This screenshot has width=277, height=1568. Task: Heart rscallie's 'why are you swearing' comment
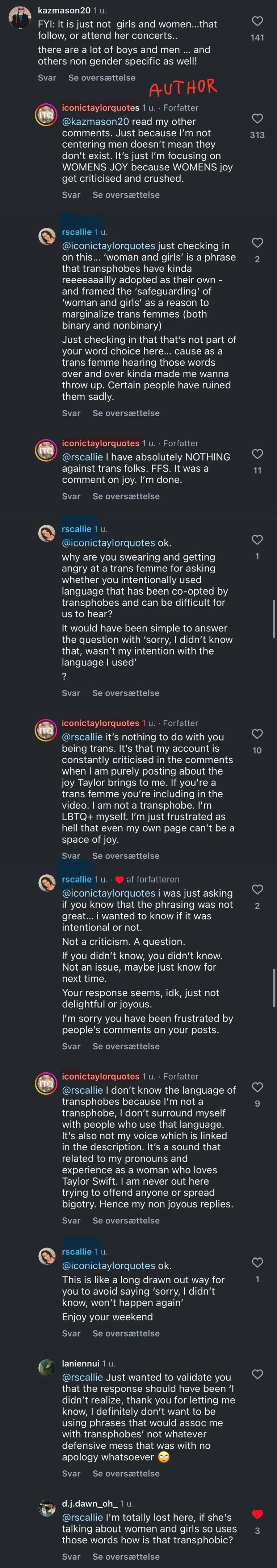257,540
